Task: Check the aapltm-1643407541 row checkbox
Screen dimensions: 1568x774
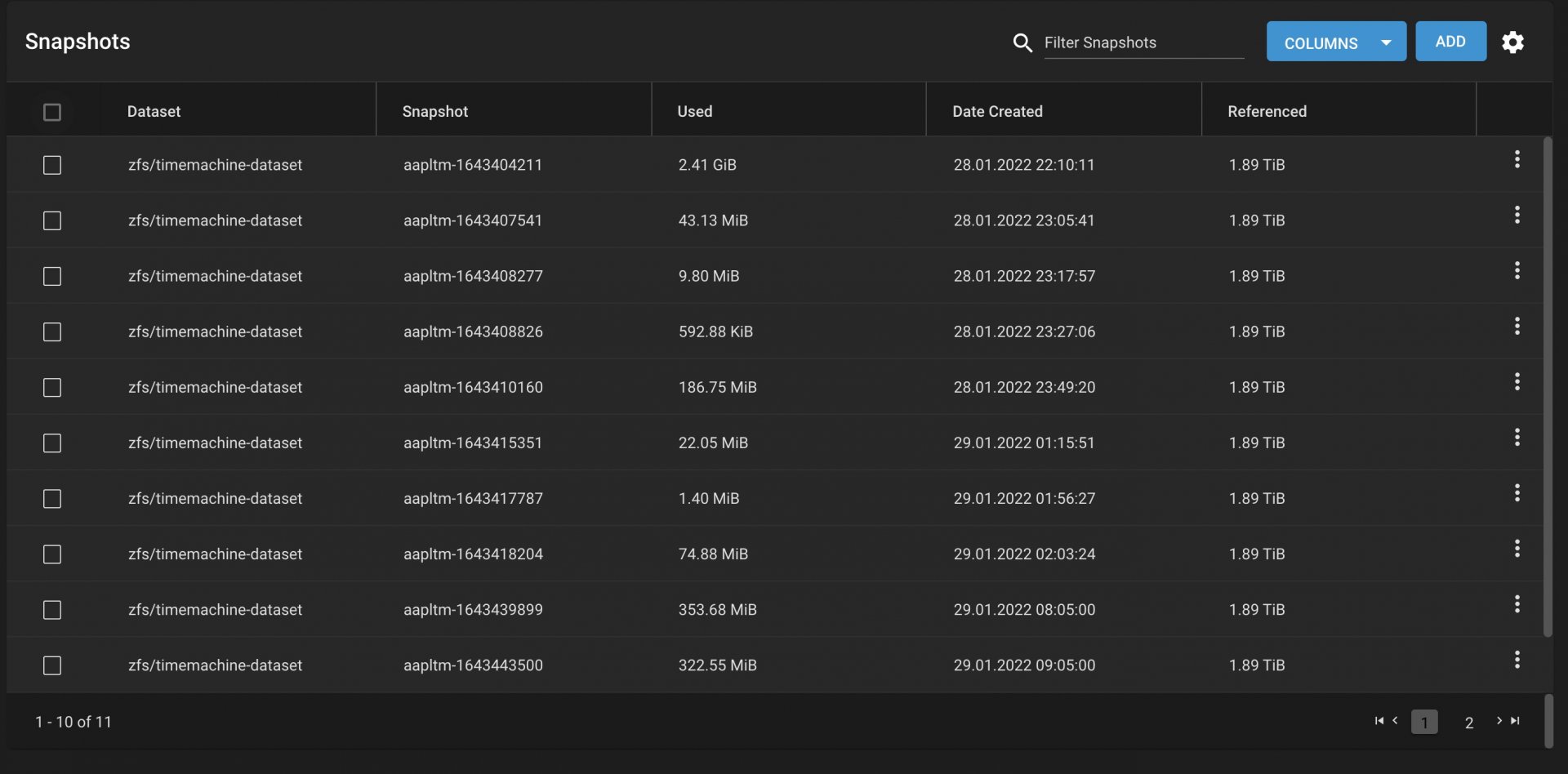Action: point(52,220)
